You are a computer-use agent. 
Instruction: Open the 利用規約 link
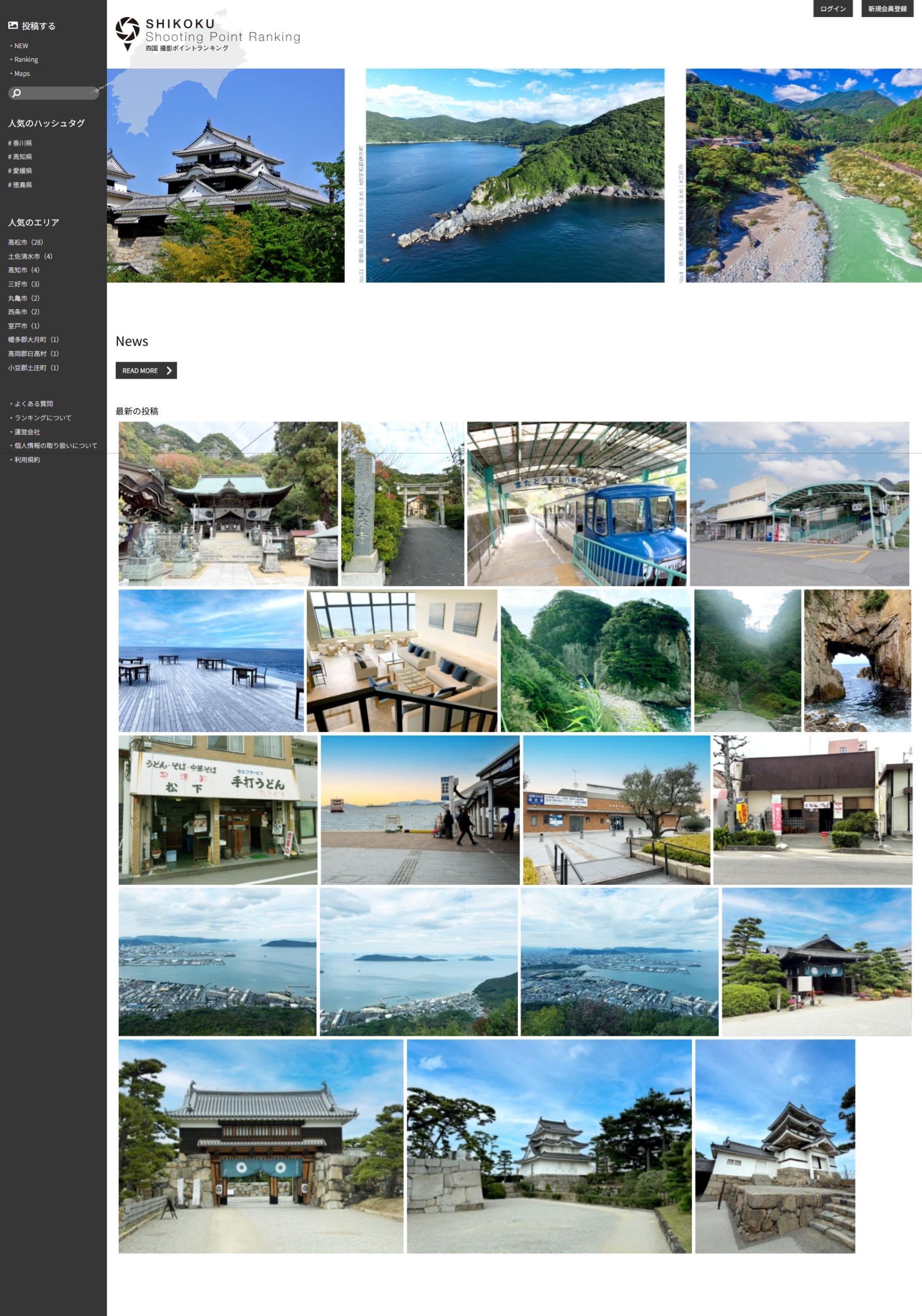tap(27, 460)
